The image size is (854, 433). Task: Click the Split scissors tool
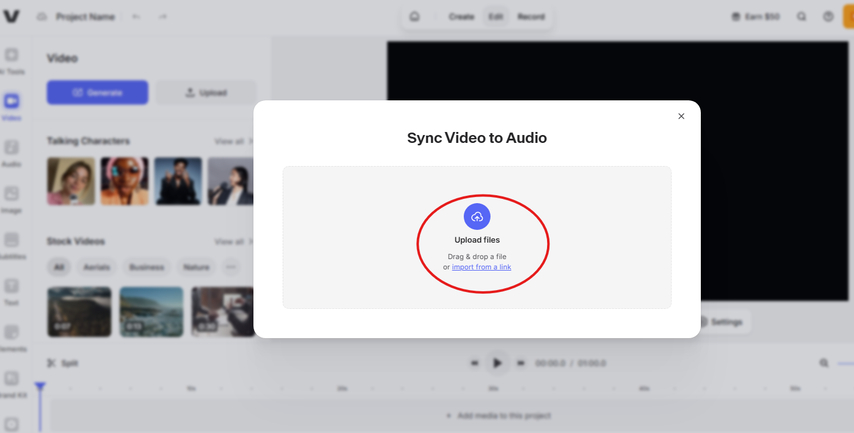63,363
